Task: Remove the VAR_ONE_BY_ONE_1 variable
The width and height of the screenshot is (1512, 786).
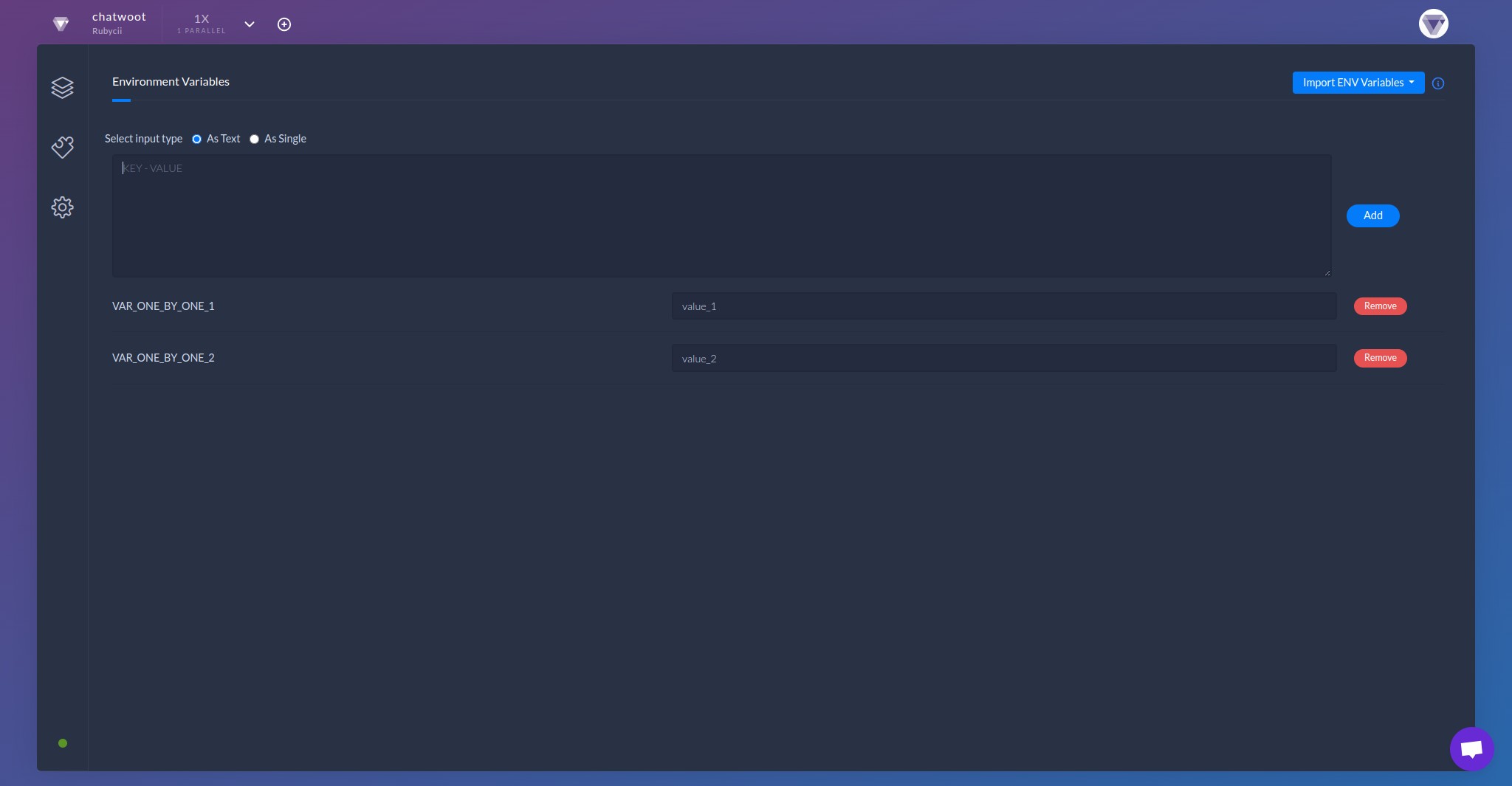Action: coord(1379,306)
